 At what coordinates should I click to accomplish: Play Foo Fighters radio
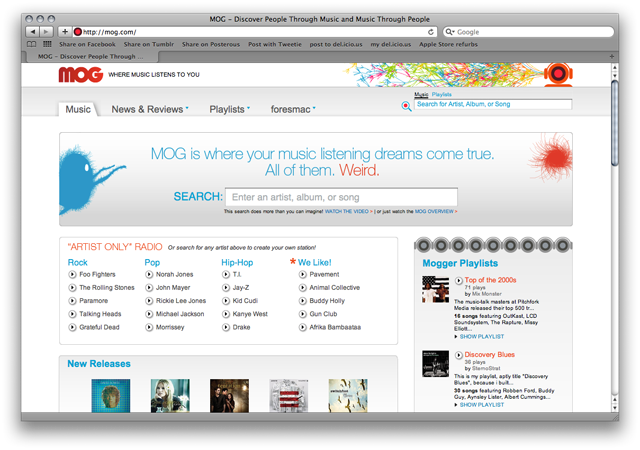coord(72,274)
